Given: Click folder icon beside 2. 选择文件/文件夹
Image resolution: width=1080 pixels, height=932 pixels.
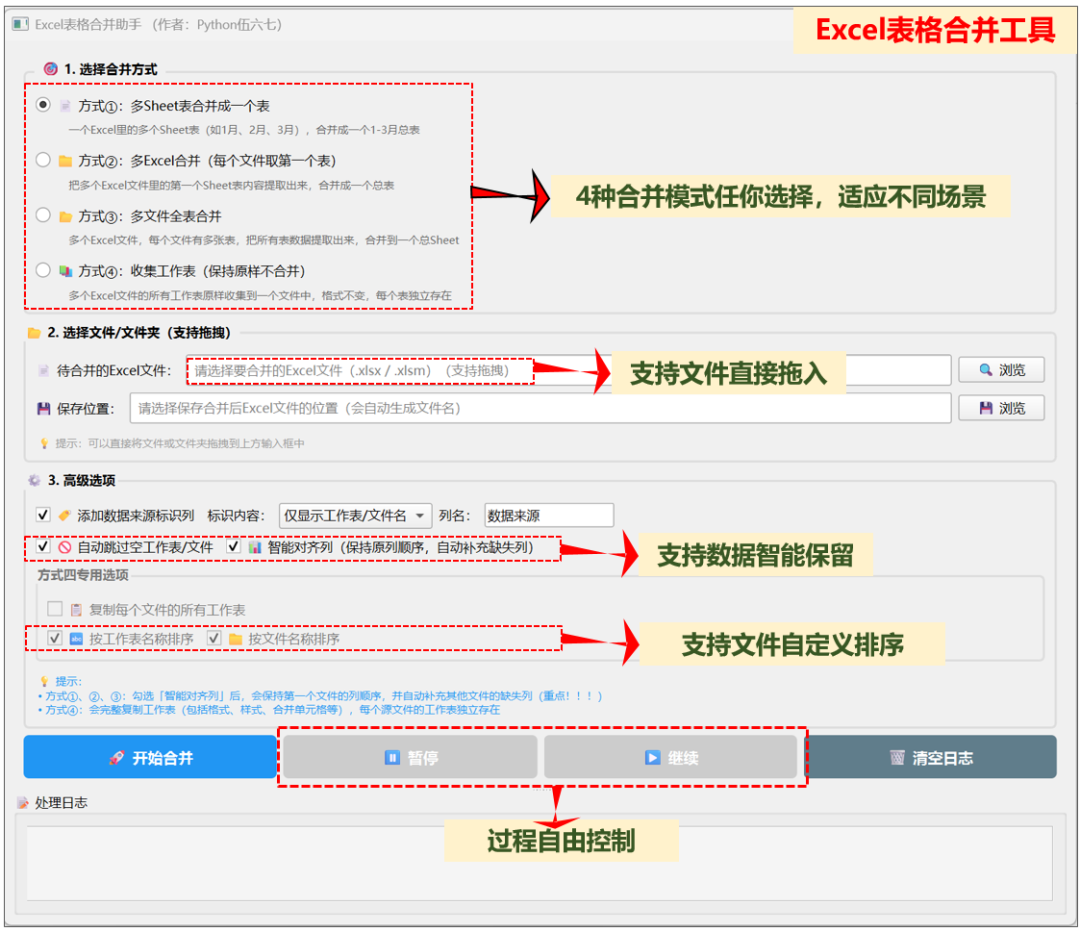Looking at the screenshot, I should [34, 333].
